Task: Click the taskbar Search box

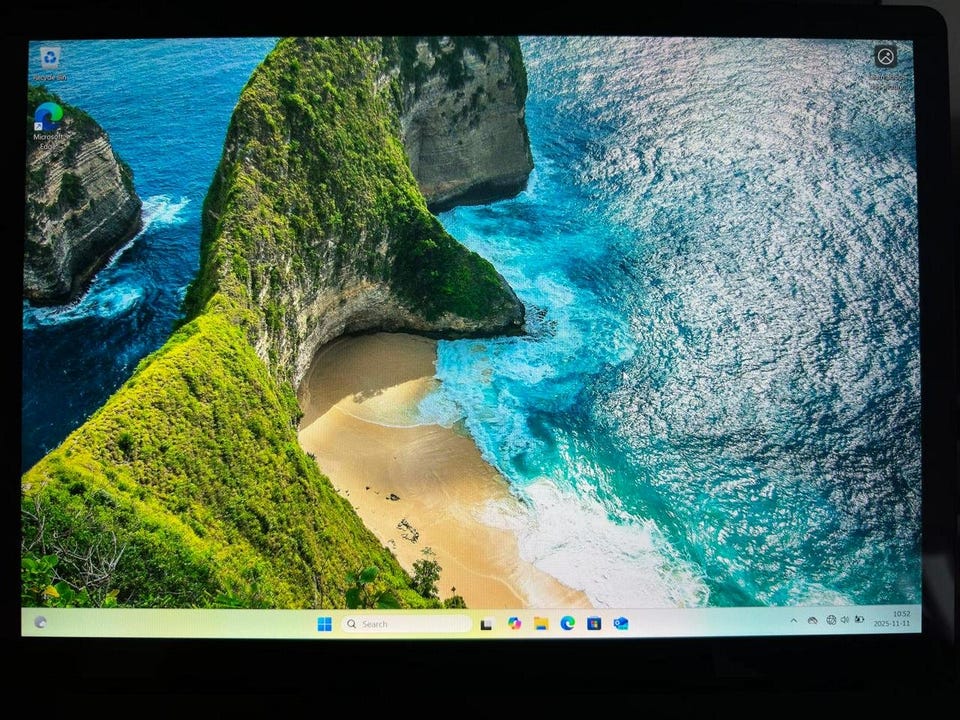Action: point(407,624)
